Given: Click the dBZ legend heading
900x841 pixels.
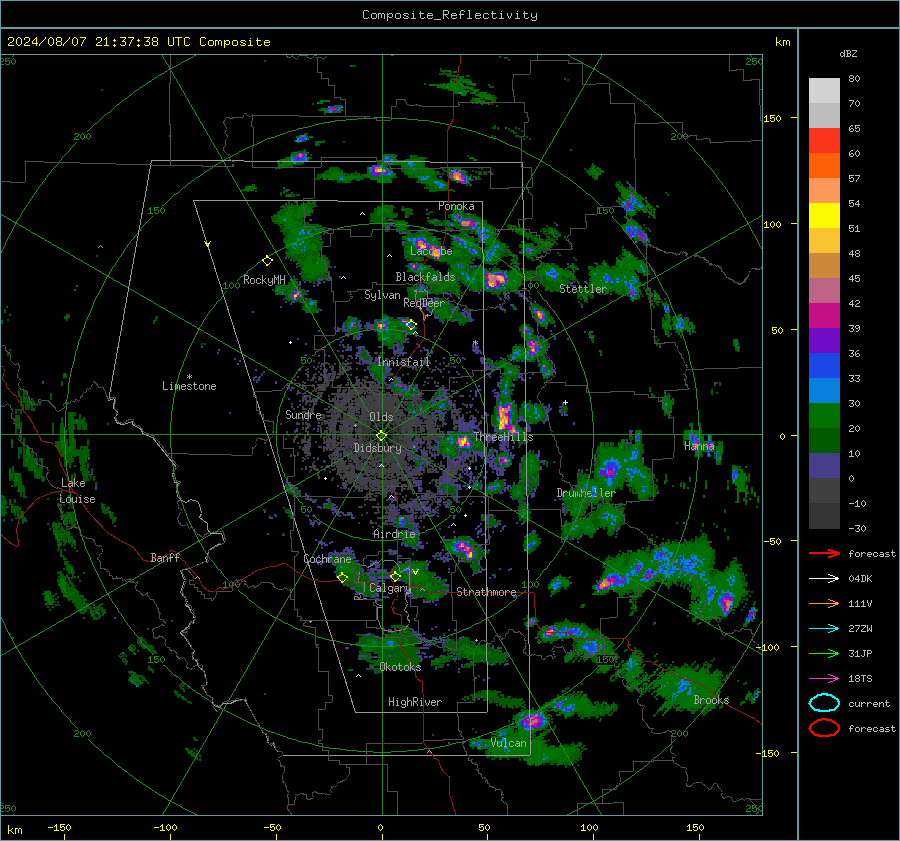Looking at the screenshot, I should point(848,53).
